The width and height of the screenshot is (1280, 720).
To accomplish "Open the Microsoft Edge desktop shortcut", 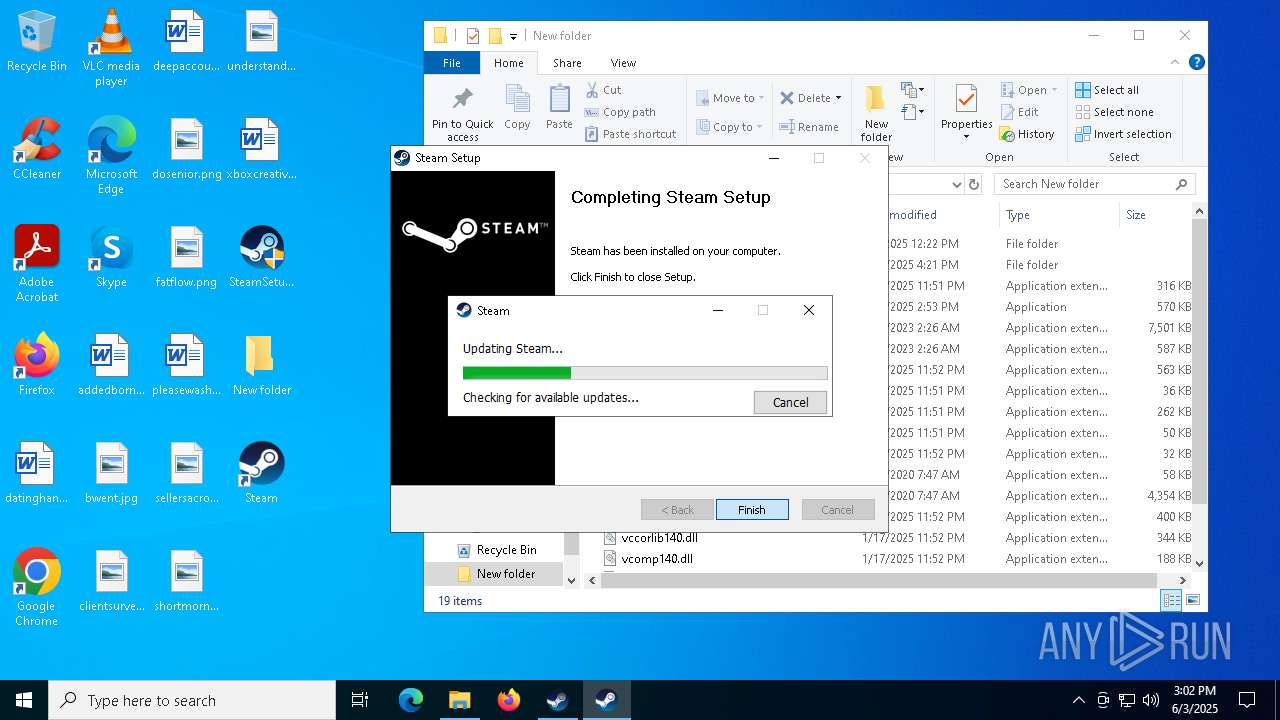I will point(111,155).
